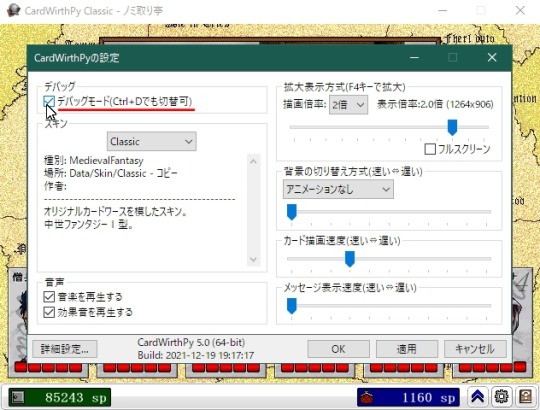Click the 1160 sp money display
This screenshot has width=540, height=410.
tap(408, 397)
